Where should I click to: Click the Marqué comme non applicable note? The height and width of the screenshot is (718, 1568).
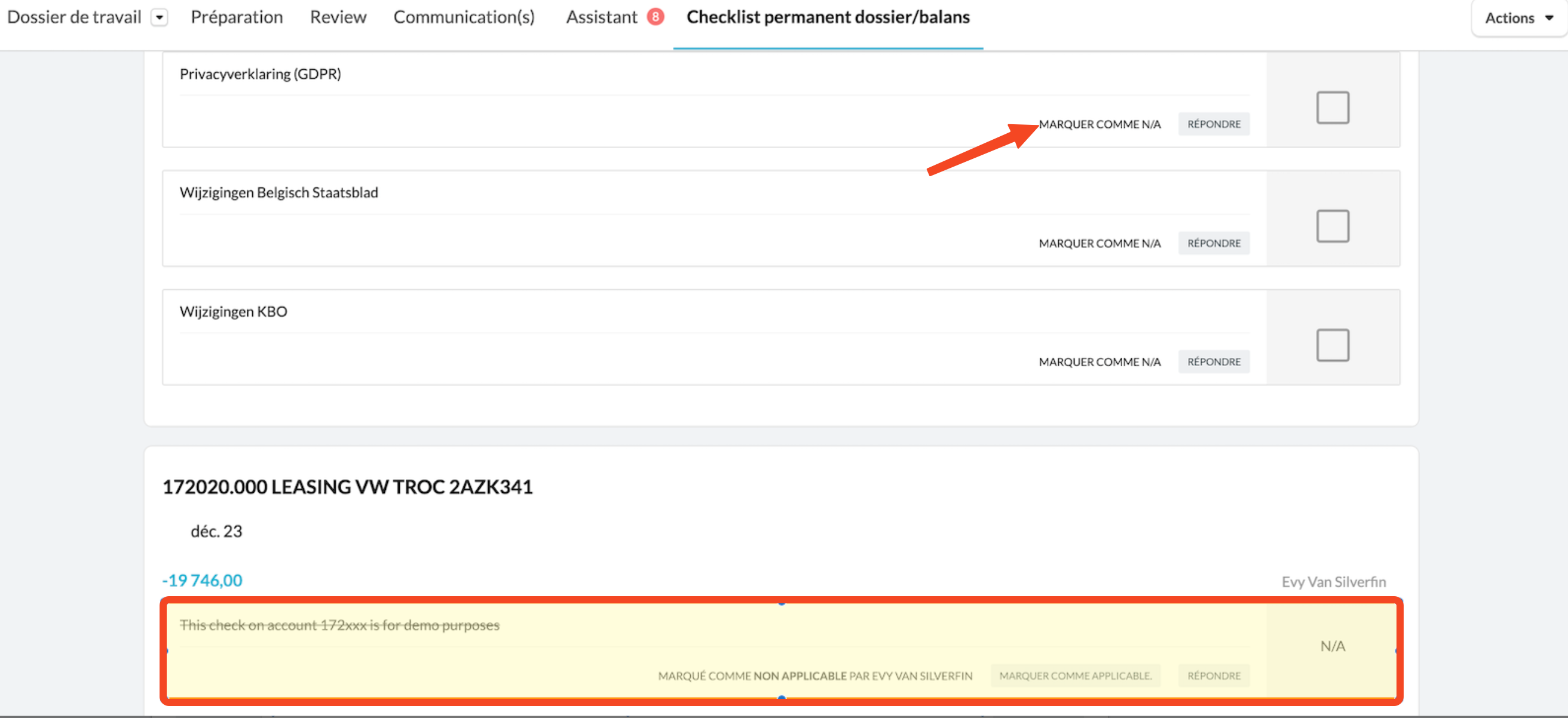pyautogui.click(x=815, y=676)
